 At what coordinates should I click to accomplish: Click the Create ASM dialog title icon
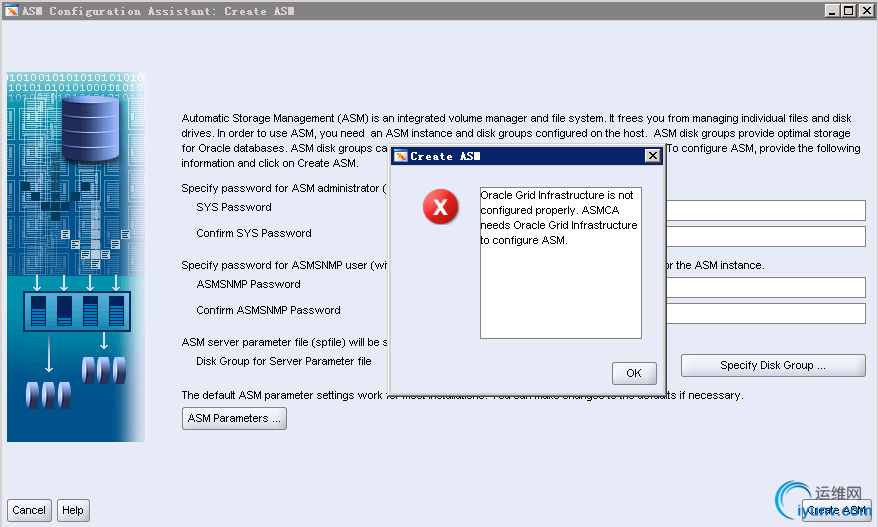[400, 156]
